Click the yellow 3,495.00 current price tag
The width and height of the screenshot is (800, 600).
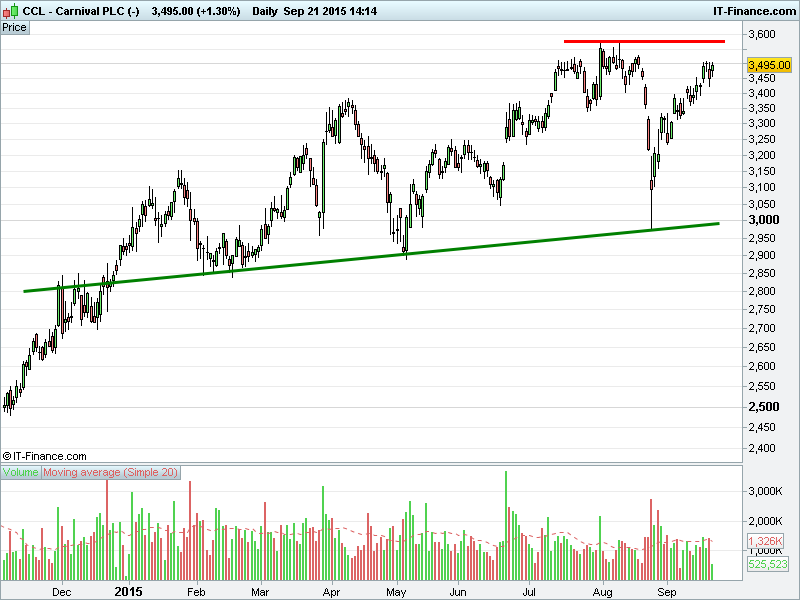(x=769, y=64)
